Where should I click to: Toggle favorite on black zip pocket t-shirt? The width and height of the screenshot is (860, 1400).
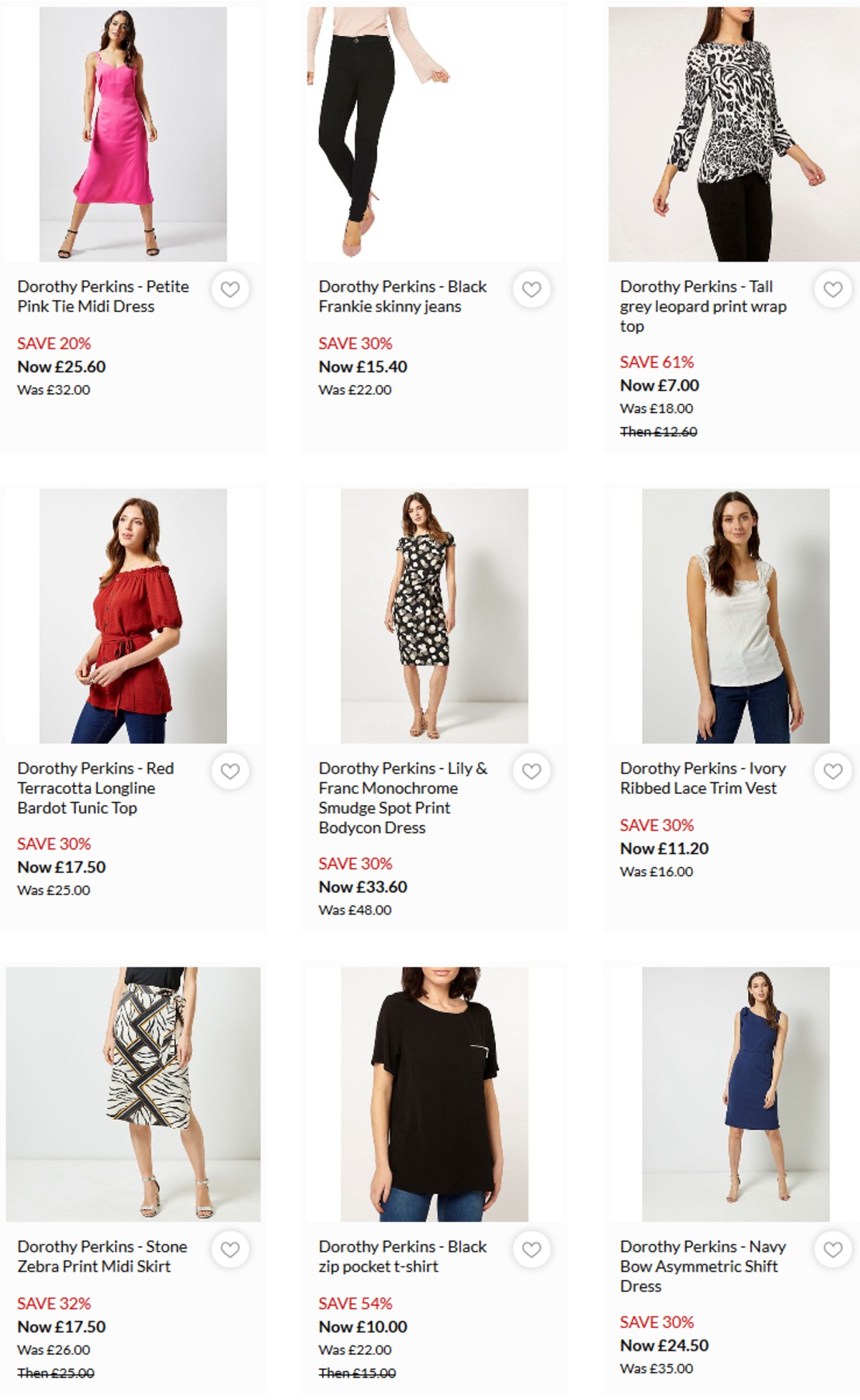point(531,1247)
